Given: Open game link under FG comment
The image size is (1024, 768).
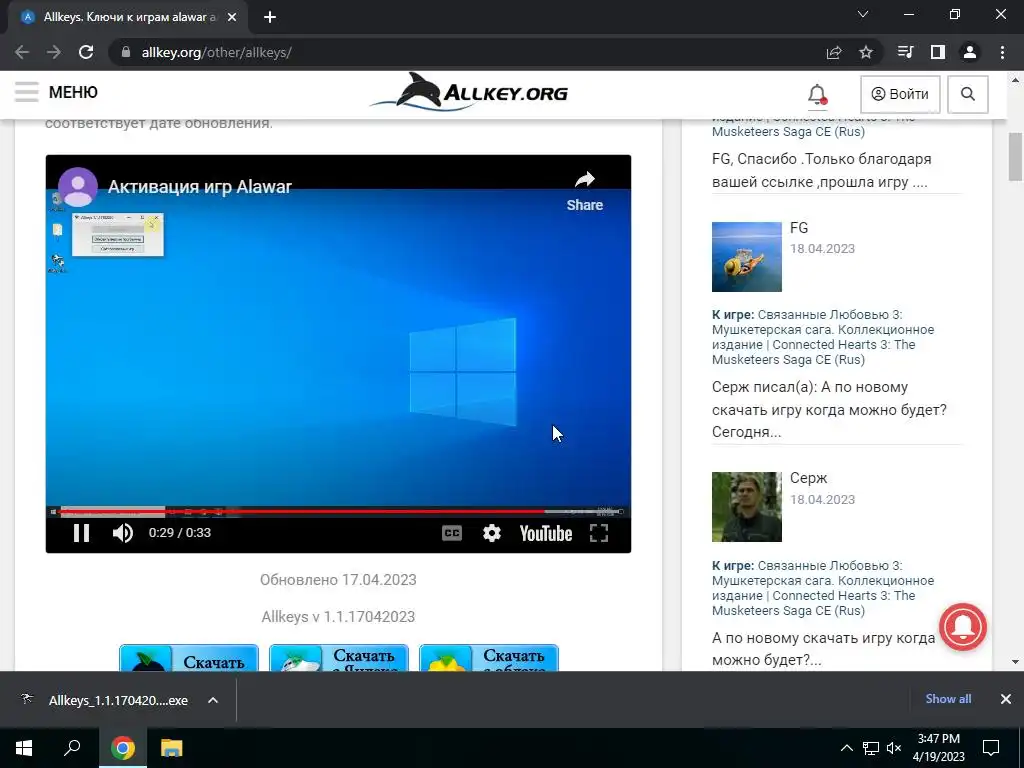Looking at the screenshot, I should [x=823, y=337].
